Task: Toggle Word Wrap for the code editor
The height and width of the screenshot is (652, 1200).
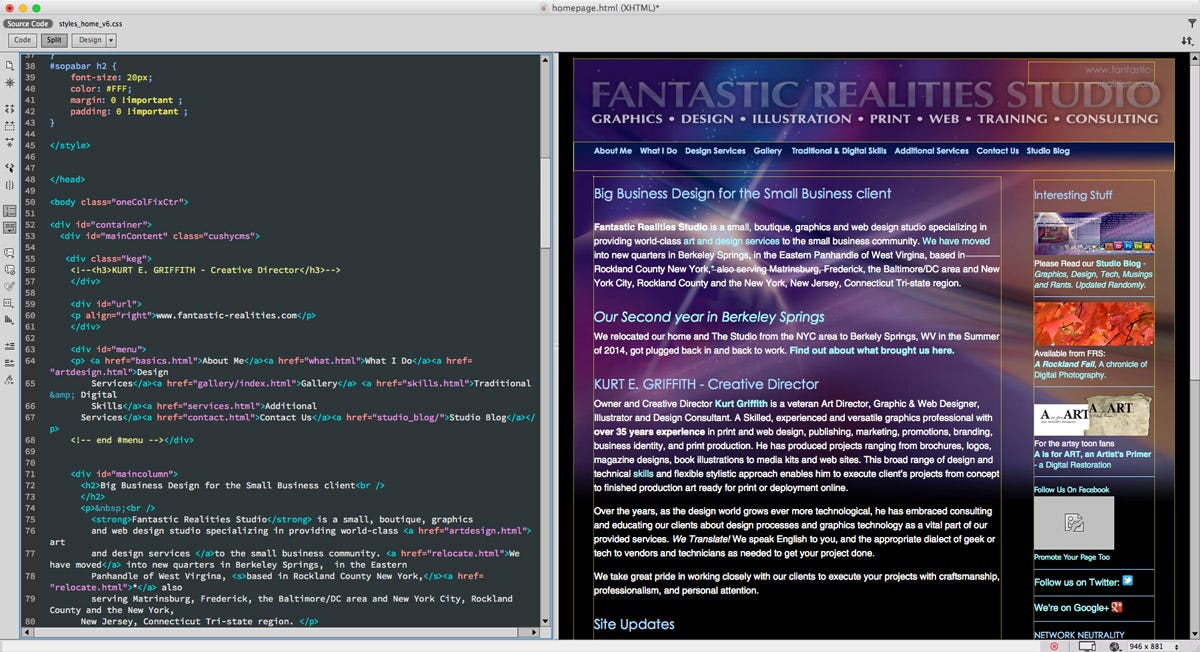Action: coord(8,230)
